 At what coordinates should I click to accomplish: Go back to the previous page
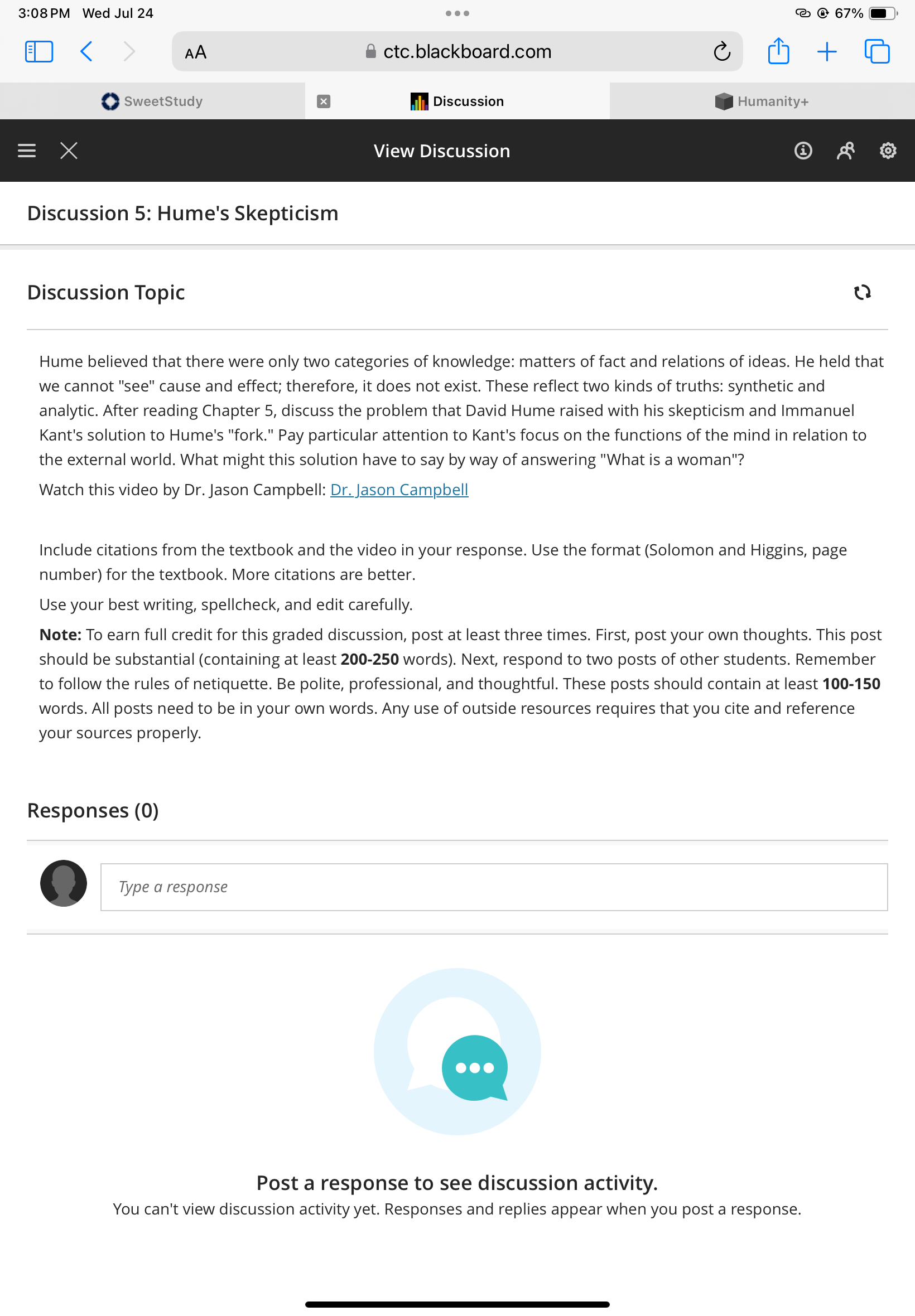(86, 51)
